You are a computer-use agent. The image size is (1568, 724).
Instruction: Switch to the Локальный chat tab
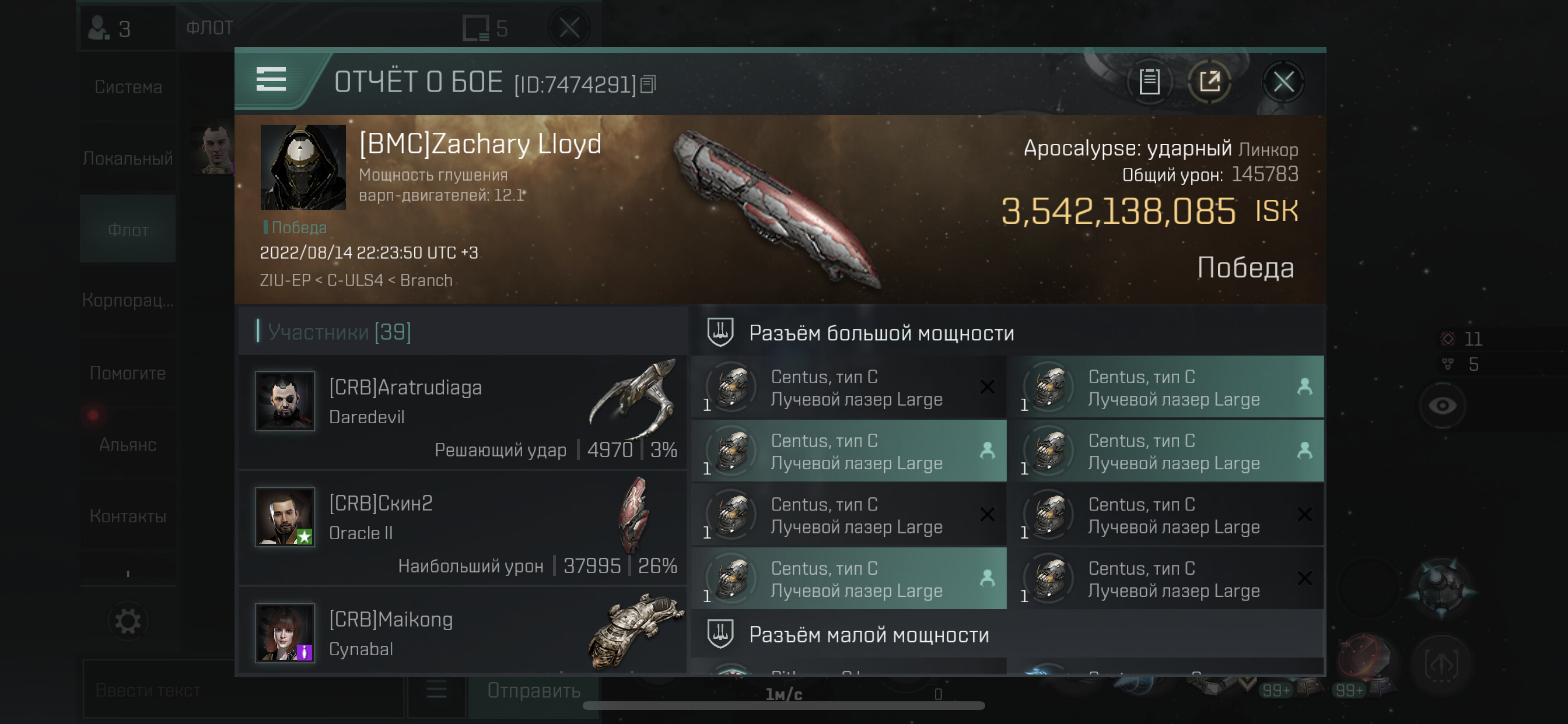point(128,158)
